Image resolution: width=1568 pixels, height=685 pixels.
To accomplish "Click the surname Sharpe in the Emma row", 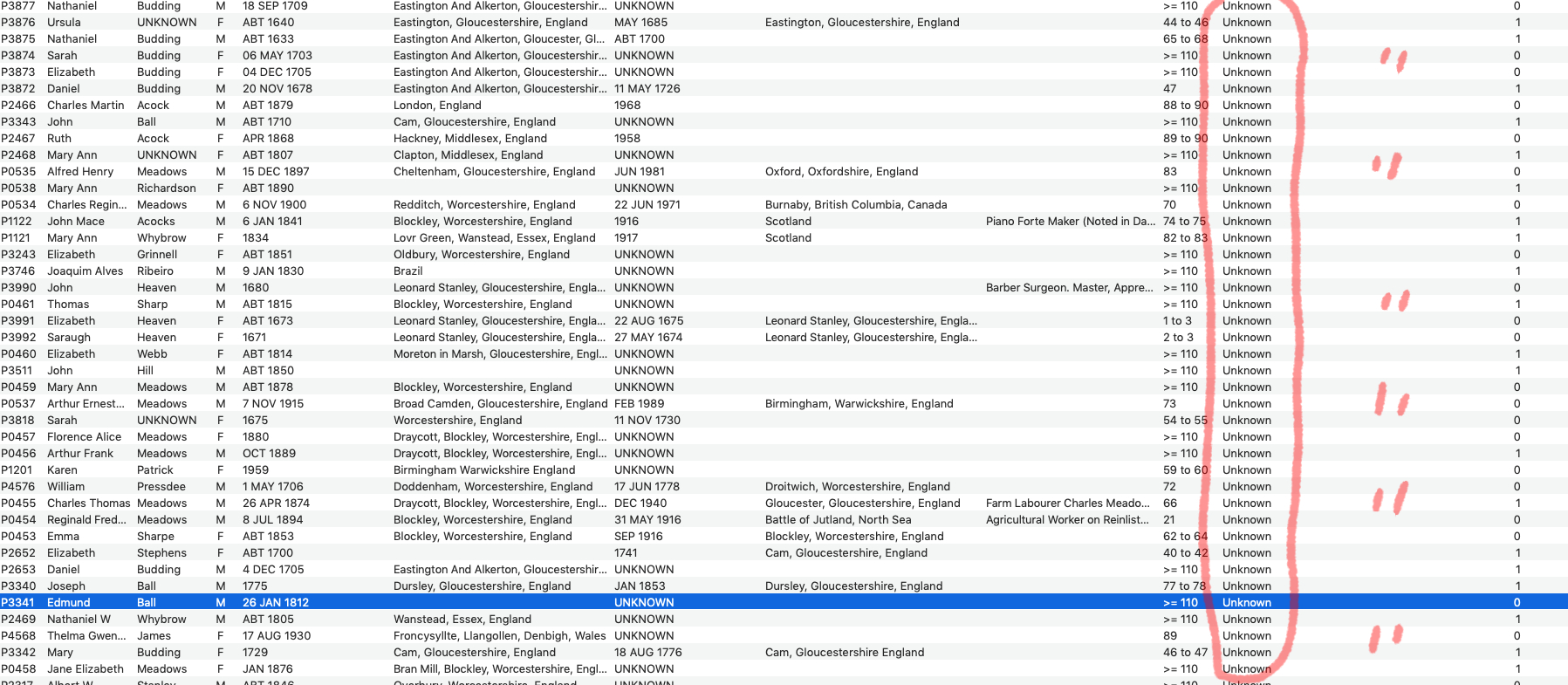I will [155, 537].
